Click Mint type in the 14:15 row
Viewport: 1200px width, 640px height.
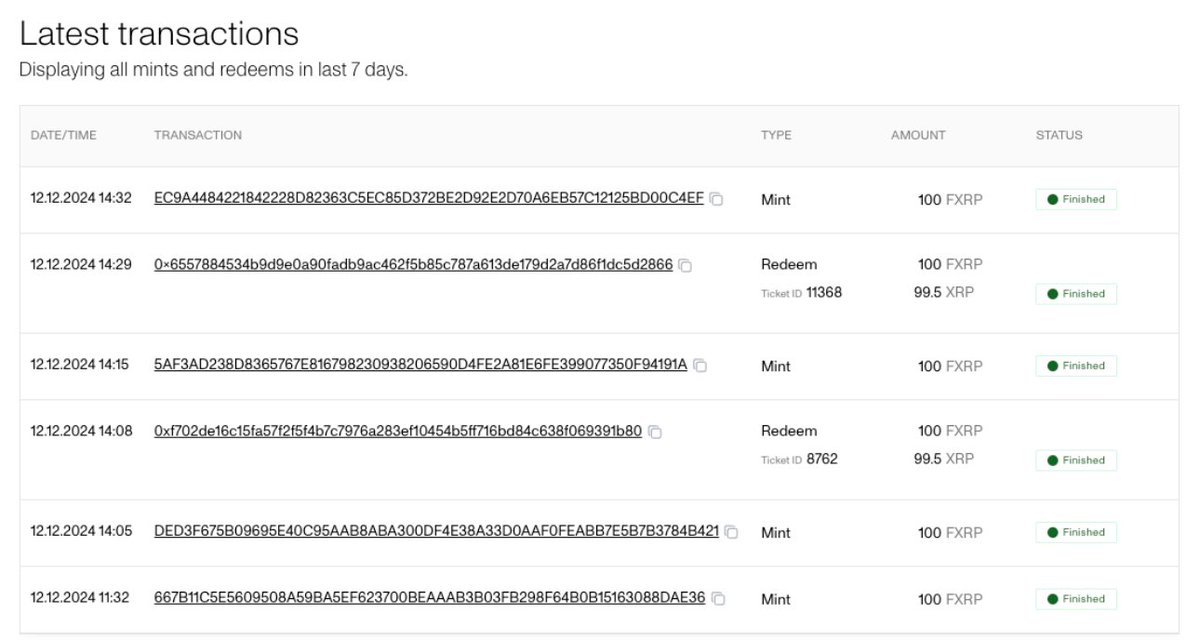coord(776,366)
